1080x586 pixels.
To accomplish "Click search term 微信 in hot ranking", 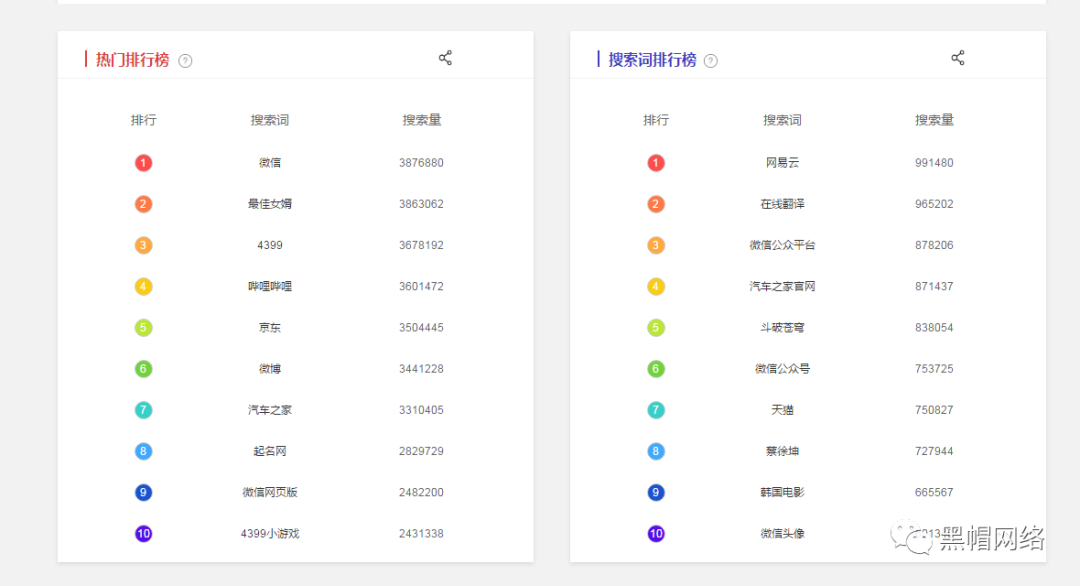I will pyautogui.click(x=270, y=163).
